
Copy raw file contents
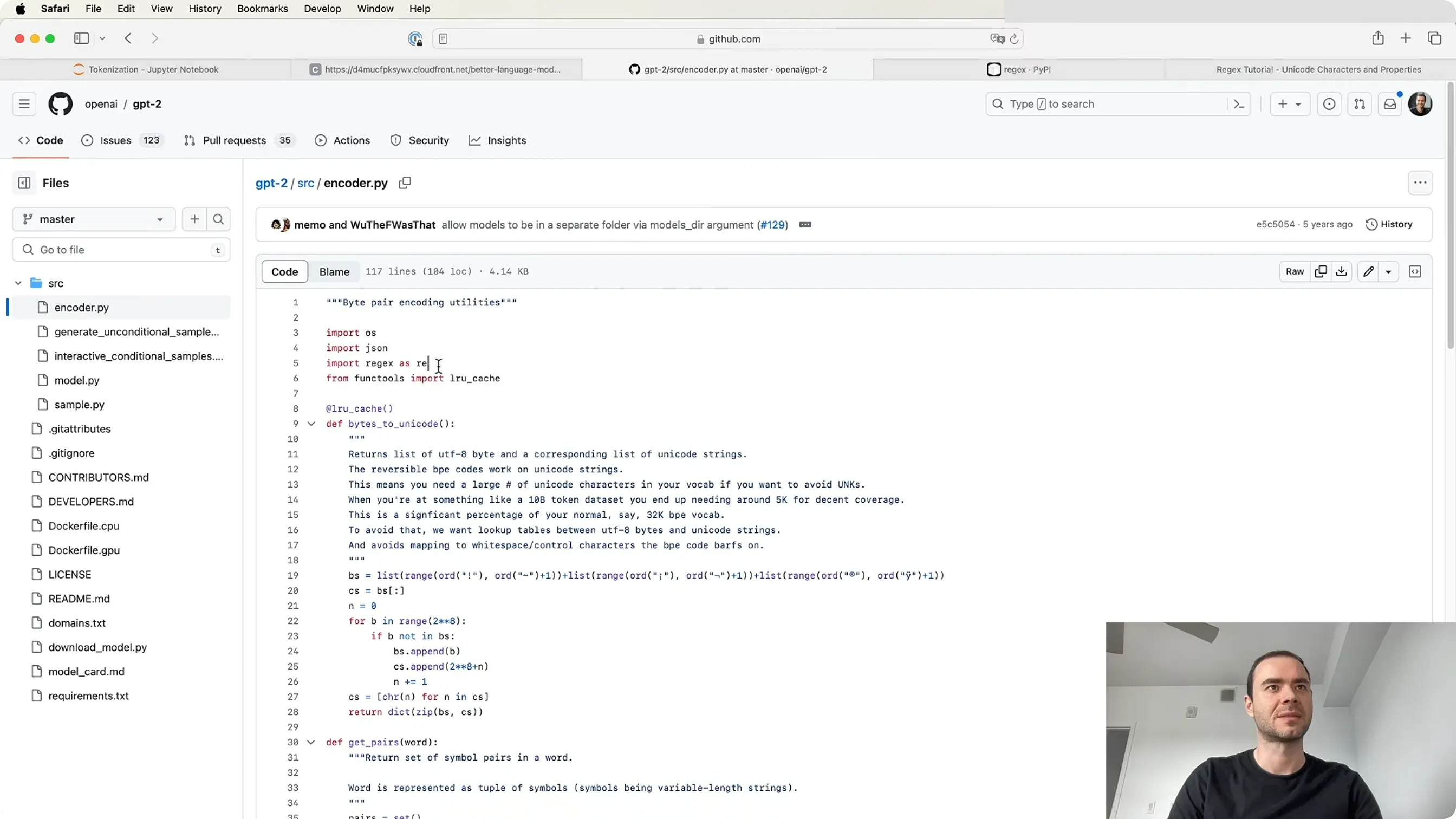coord(1321,272)
